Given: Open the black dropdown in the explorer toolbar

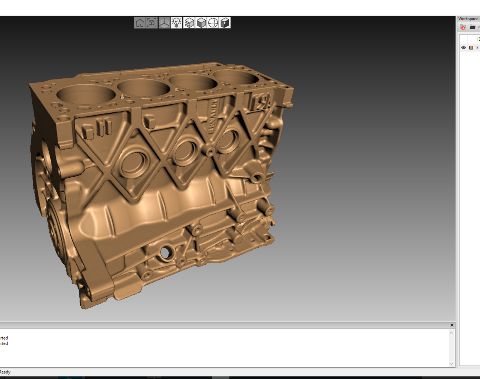Looking at the screenshot, I should 473,28.
